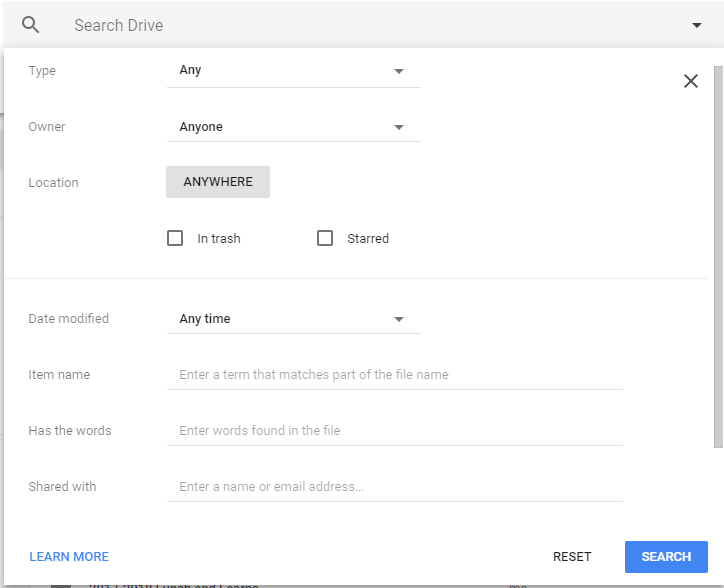The image size is (724, 588).
Task: Click the Shared with email field
Action: click(x=394, y=487)
